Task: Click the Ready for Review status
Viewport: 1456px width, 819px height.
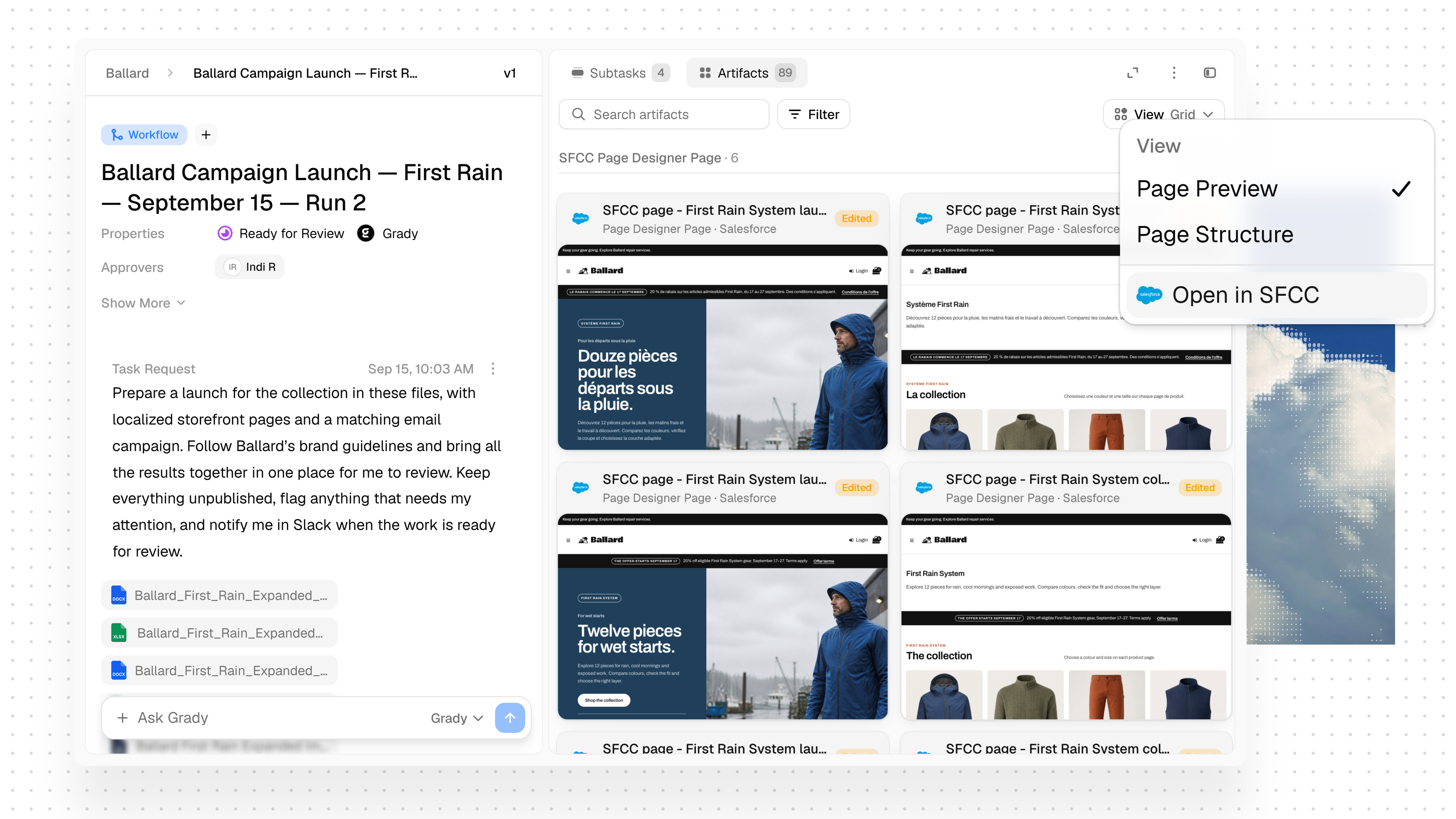Action: (x=281, y=234)
